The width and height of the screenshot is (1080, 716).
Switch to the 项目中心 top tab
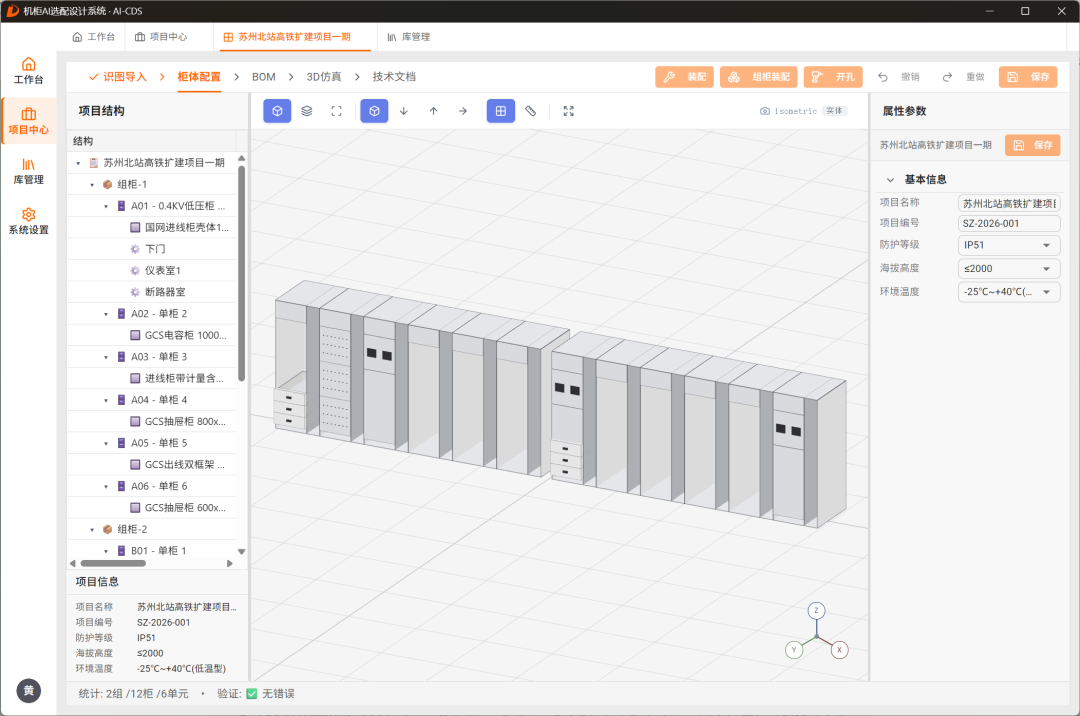pos(161,37)
